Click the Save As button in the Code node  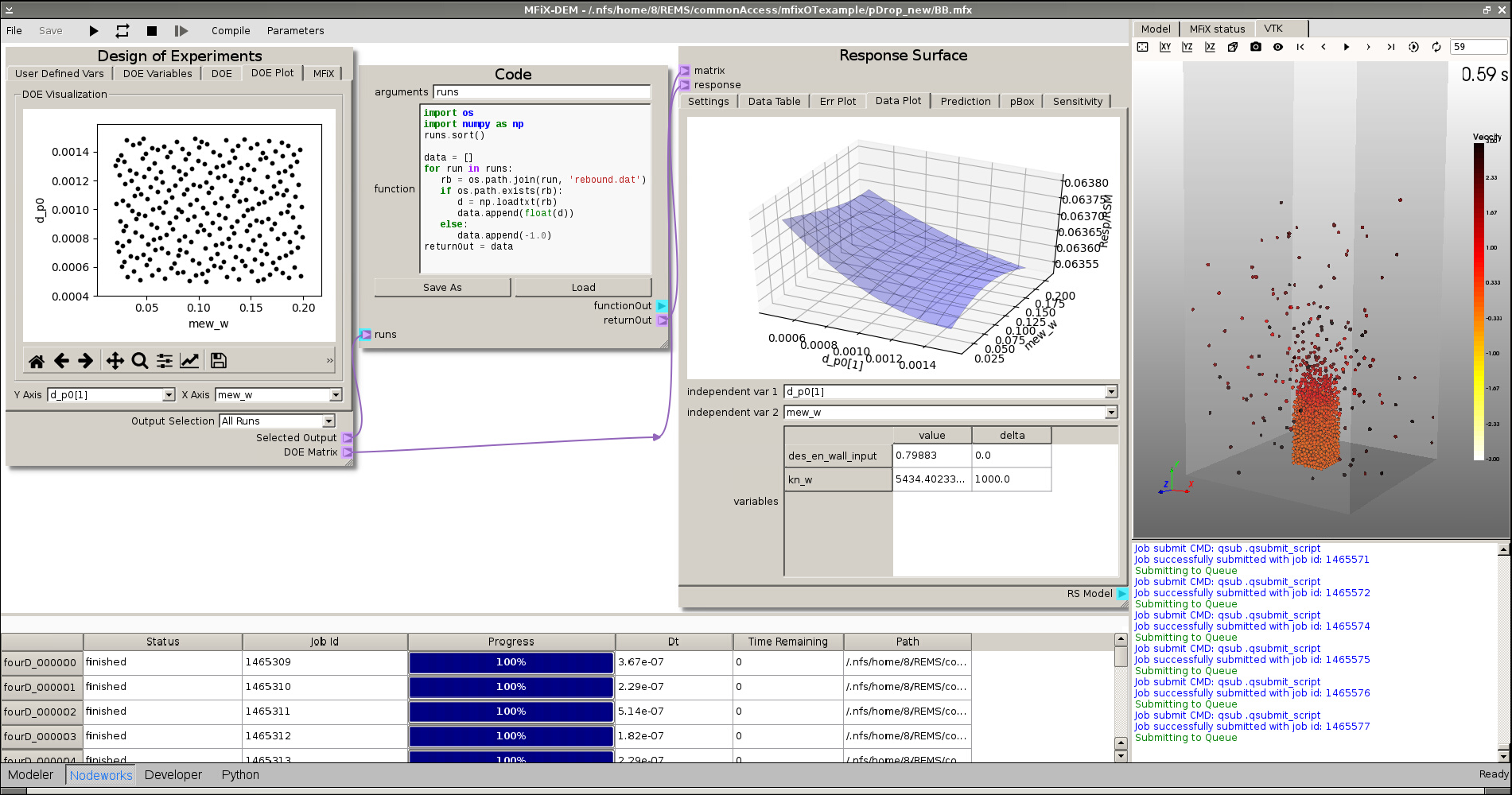(x=442, y=287)
